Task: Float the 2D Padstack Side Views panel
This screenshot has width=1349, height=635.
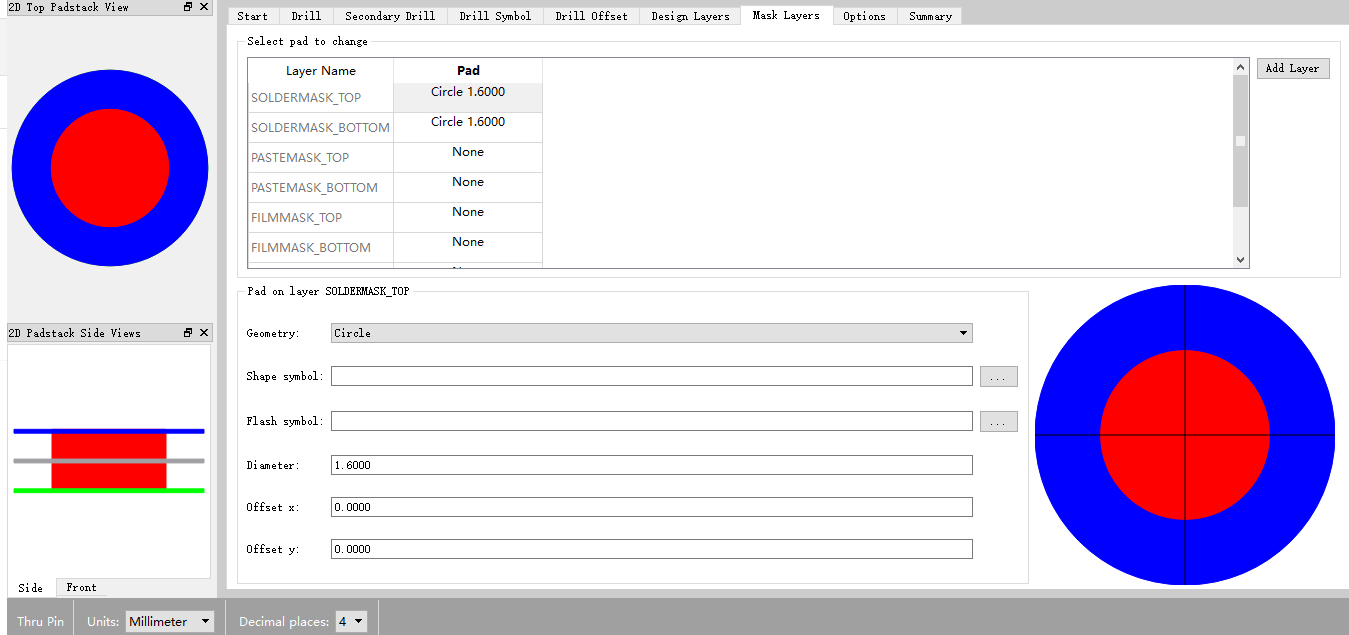Action: (x=188, y=333)
